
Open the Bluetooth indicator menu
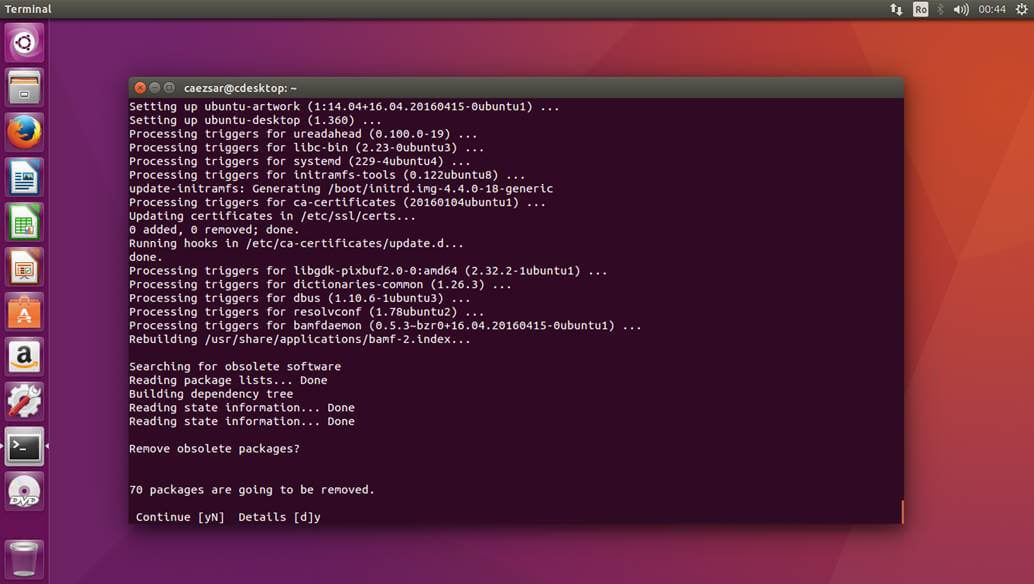pos(940,9)
